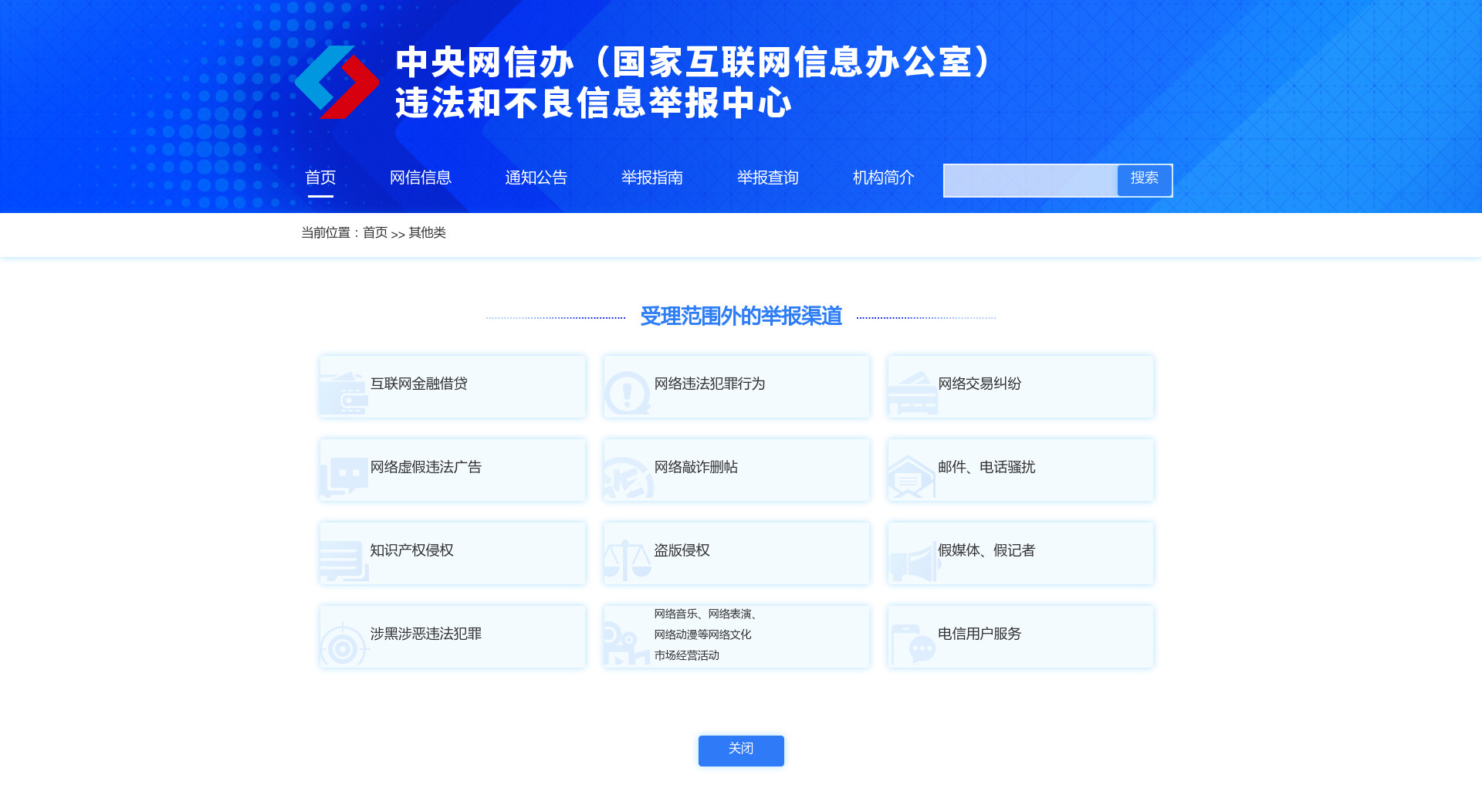Click the wallet icon on 互联网金融借贷 card
Screen dimensions: 1482x812
(344, 393)
